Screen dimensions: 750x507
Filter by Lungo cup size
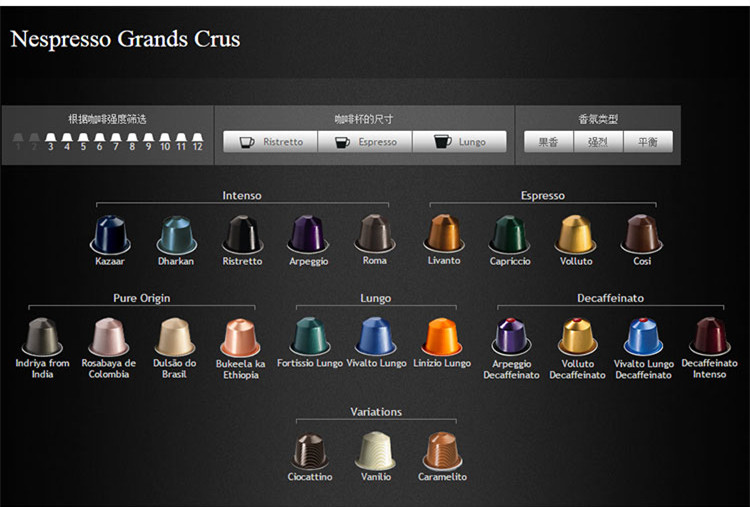(460, 142)
